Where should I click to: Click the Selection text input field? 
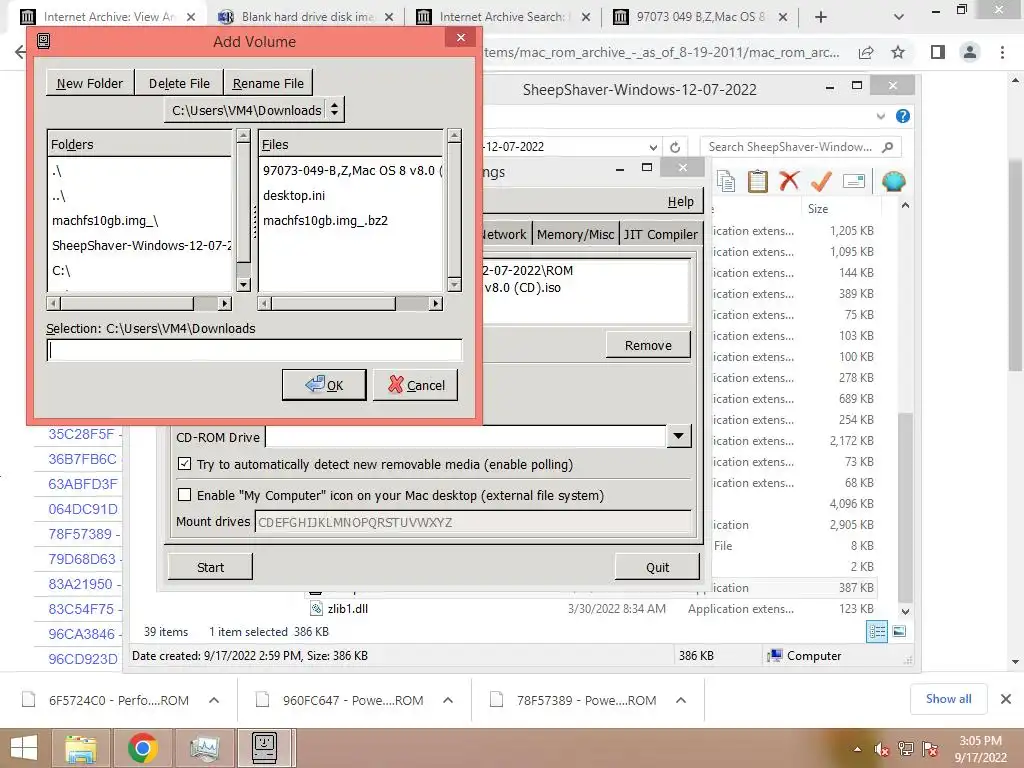254,350
